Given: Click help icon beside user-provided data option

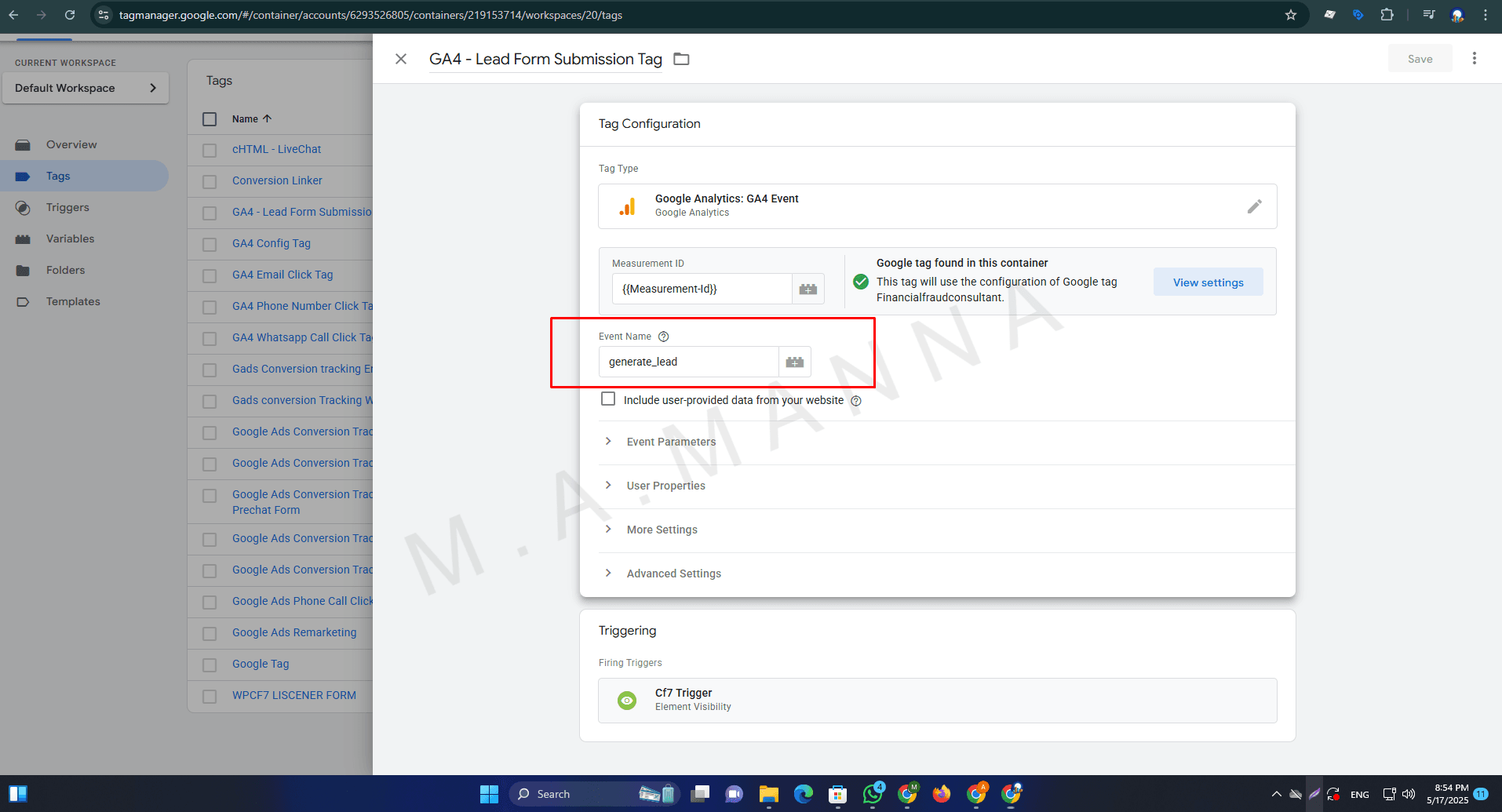Looking at the screenshot, I should click(x=856, y=401).
